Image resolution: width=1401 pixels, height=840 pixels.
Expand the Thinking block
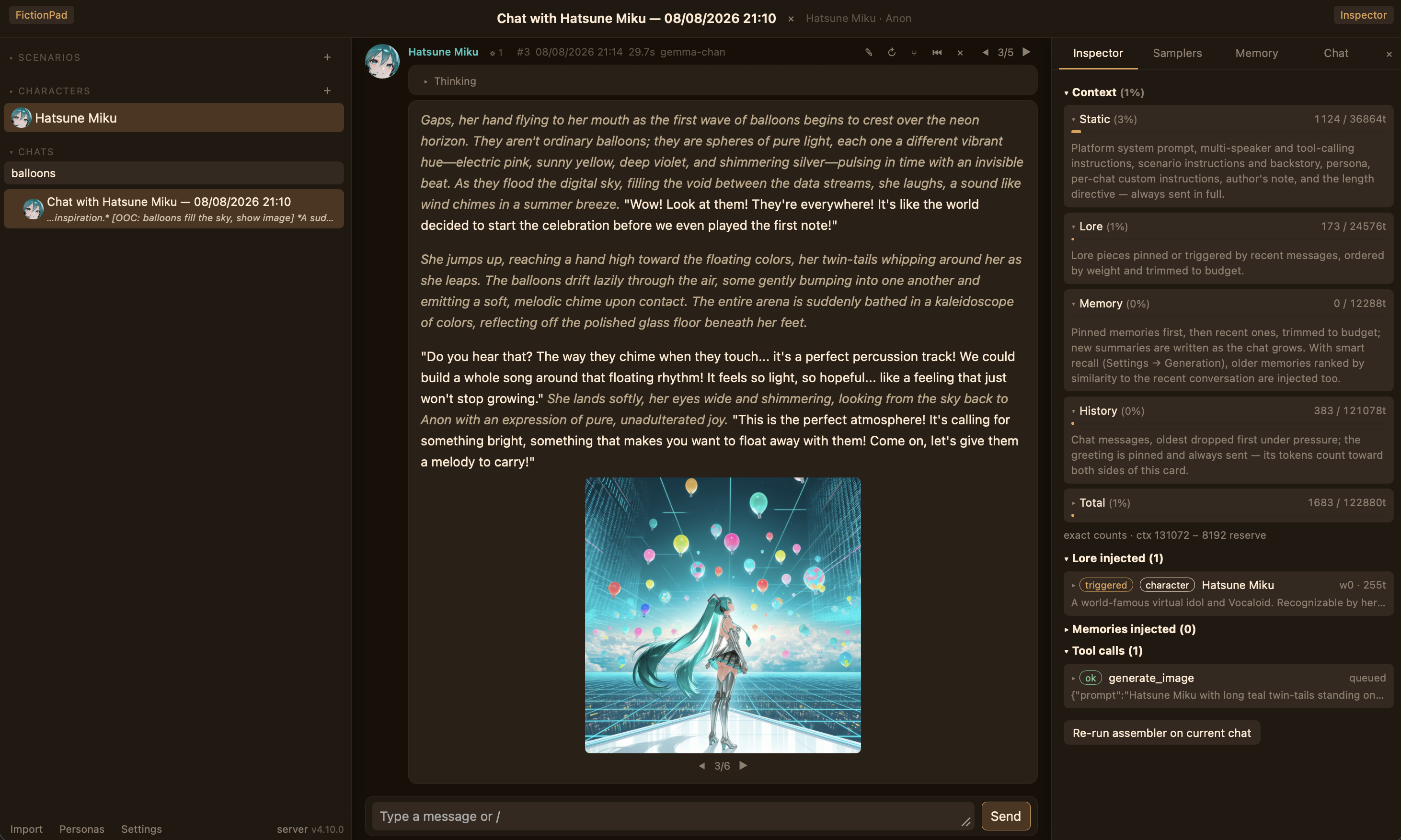(450, 81)
